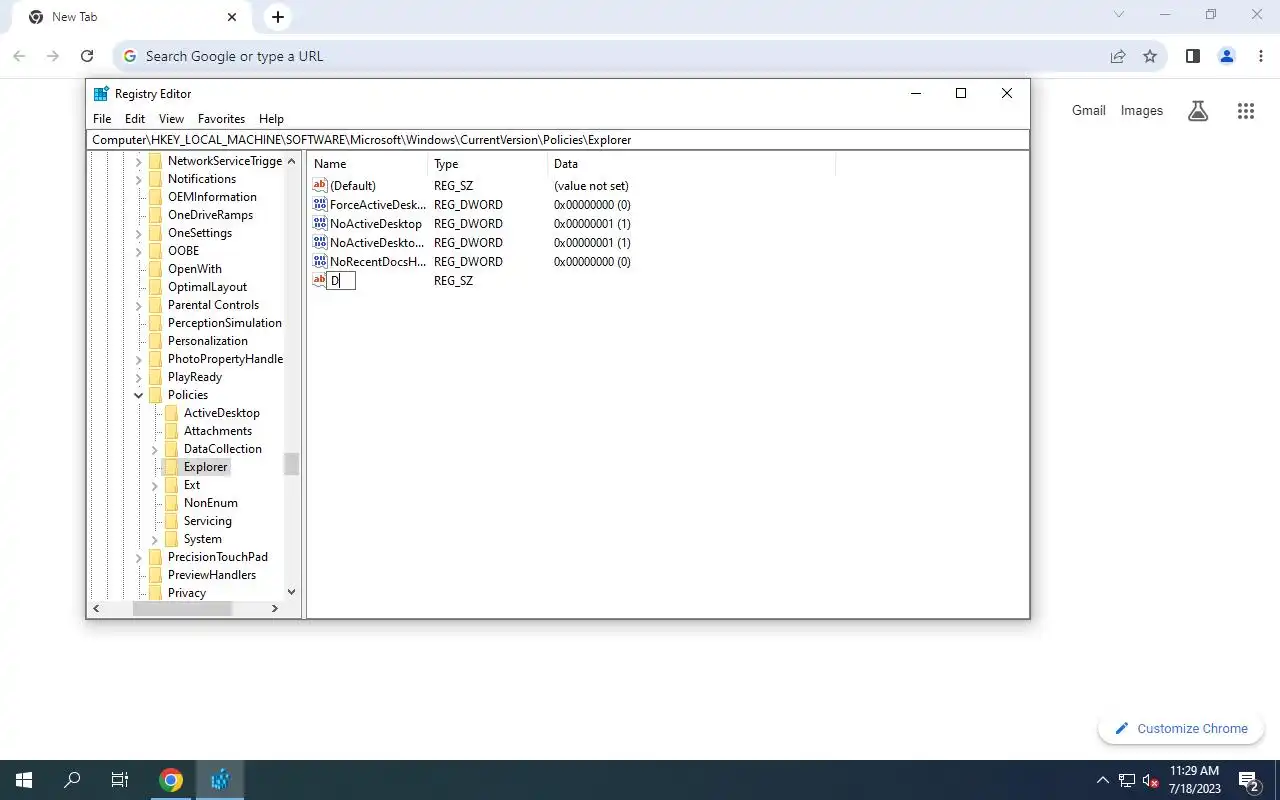Click the Explorer folder icon in tree
Screen dimensions: 1280x800
click(171, 467)
